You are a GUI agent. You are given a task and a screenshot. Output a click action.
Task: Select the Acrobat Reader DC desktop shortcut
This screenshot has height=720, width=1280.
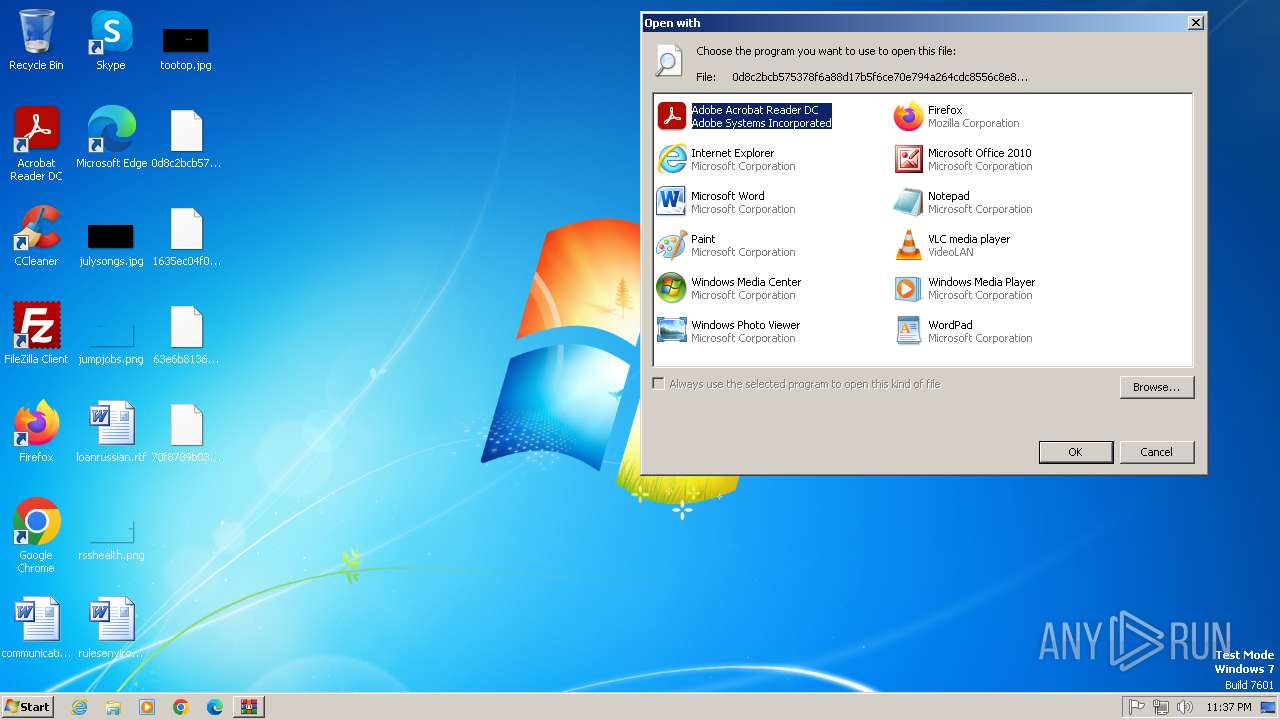pos(36,144)
